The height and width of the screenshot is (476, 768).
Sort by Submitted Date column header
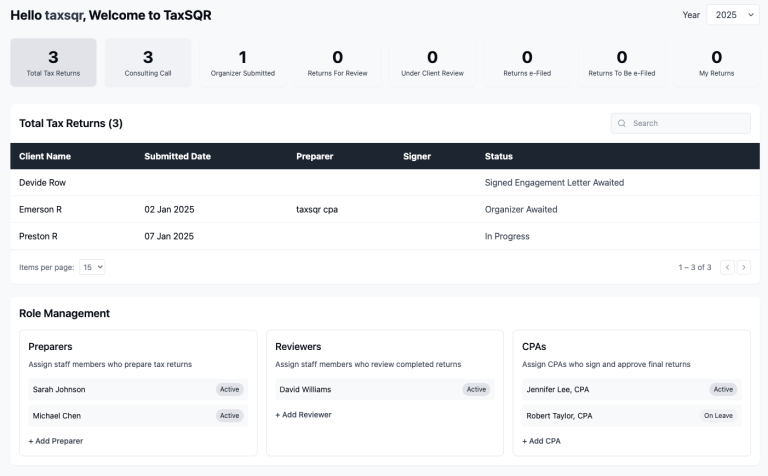(x=177, y=156)
